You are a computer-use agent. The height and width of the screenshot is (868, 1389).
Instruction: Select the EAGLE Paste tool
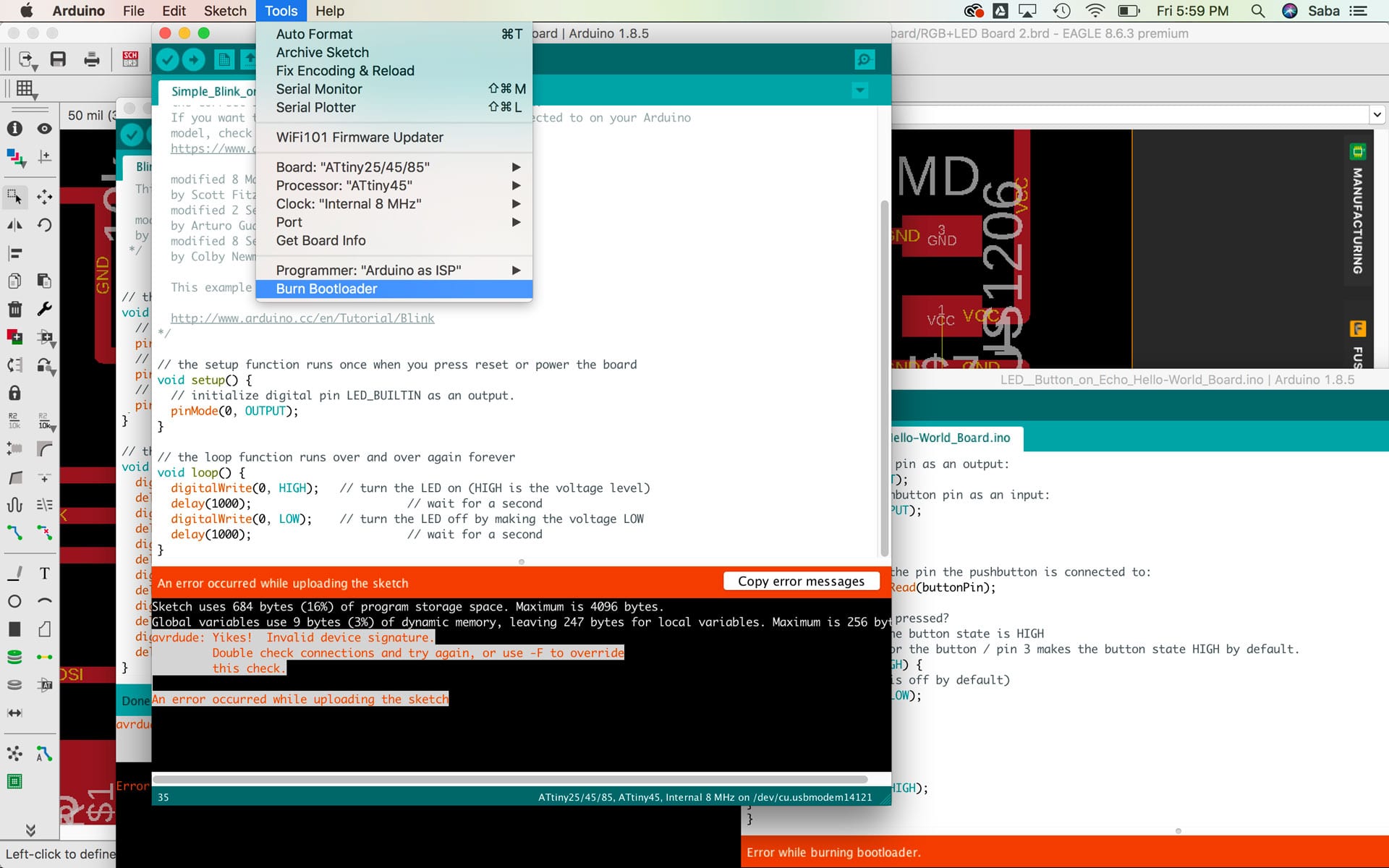pyautogui.click(x=45, y=281)
